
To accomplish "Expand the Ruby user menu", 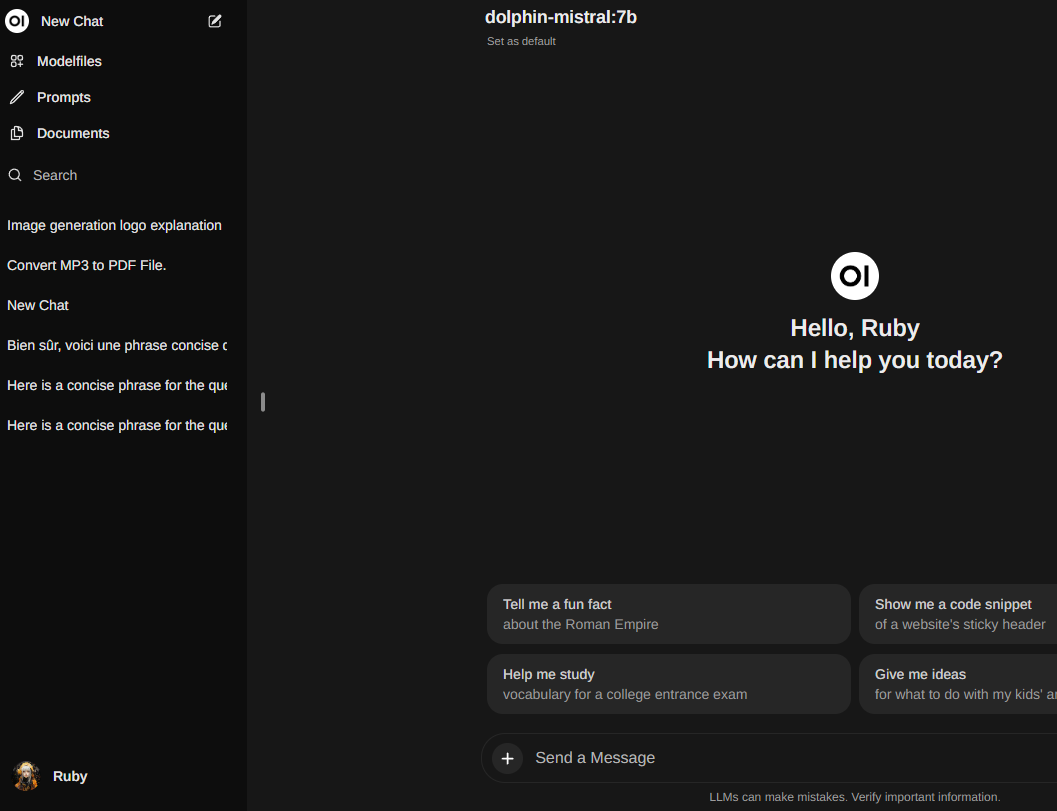I will coord(70,776).
